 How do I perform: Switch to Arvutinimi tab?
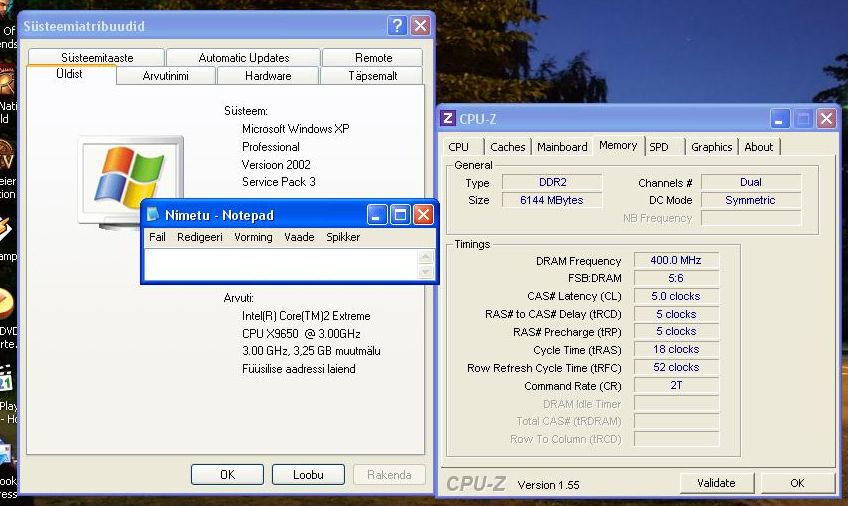tap(165, 76)
